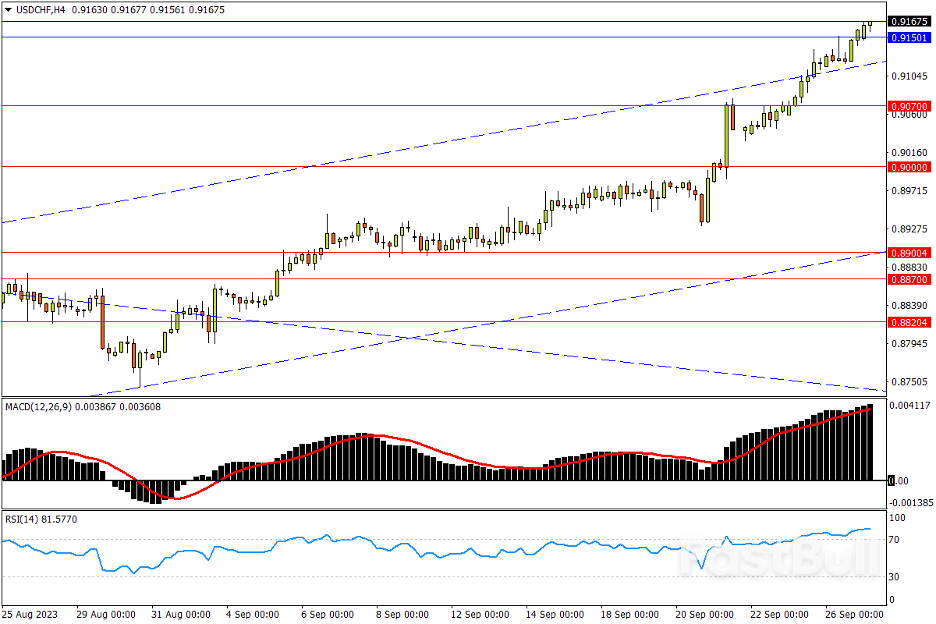Click the RSI 30 level scale label
Screen dimensions: 936x624
(896, 577)
